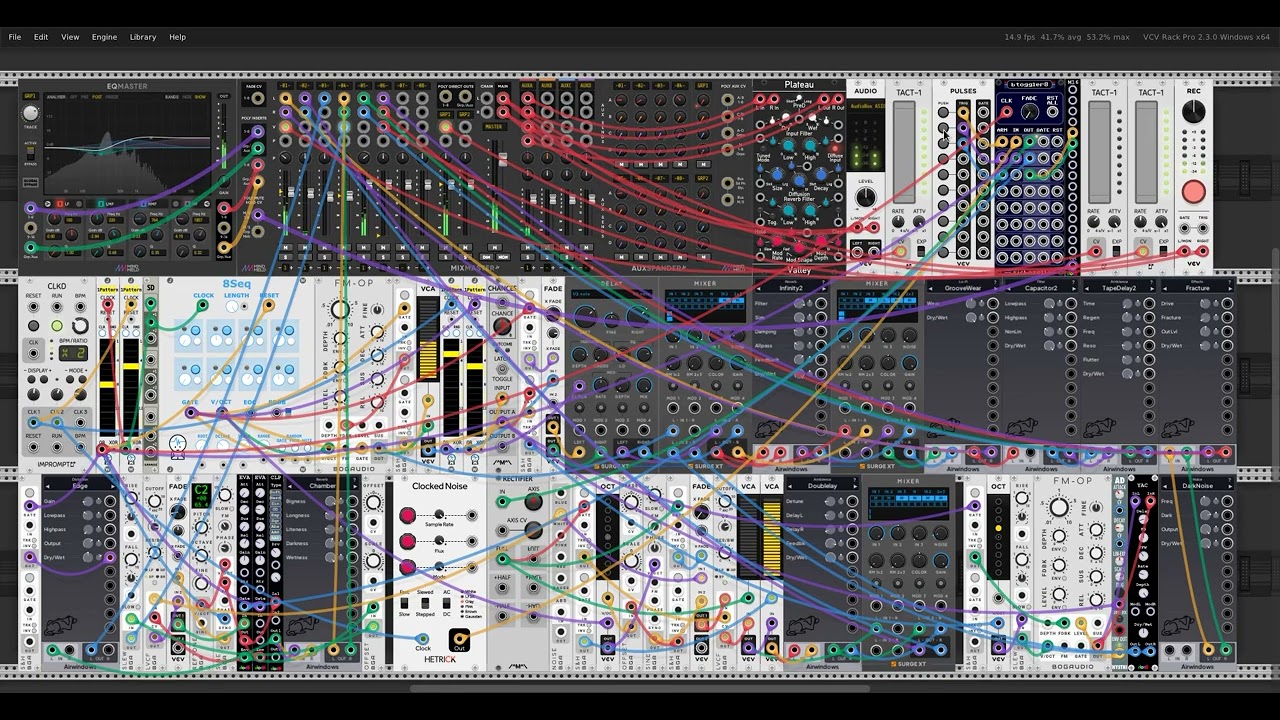Click the Decay knob on Plateau
This screenshot has width=1280, height=720.
pyautogui.click(x=821, y=175)
